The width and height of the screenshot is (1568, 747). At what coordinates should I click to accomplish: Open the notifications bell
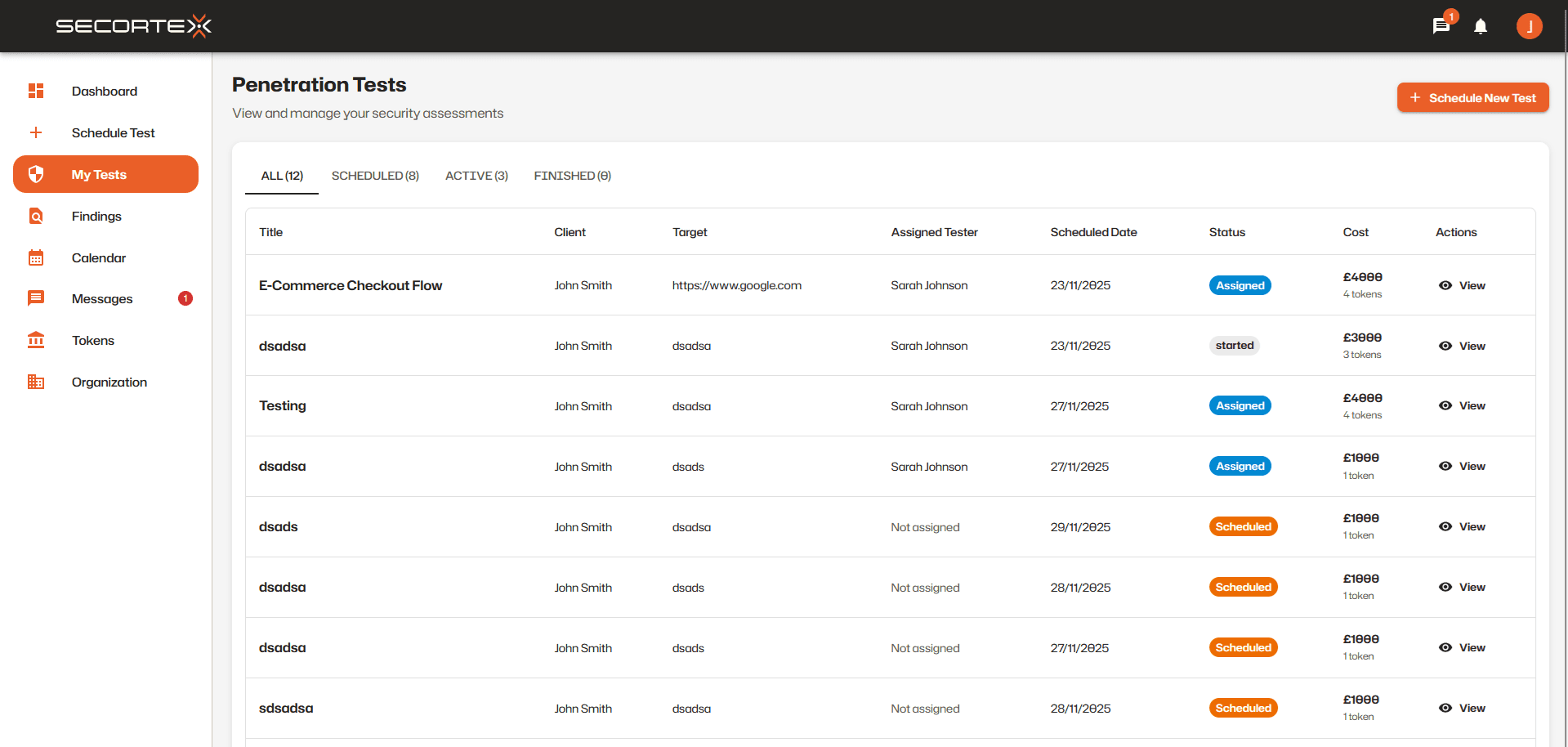click(x=1480, y=26)
